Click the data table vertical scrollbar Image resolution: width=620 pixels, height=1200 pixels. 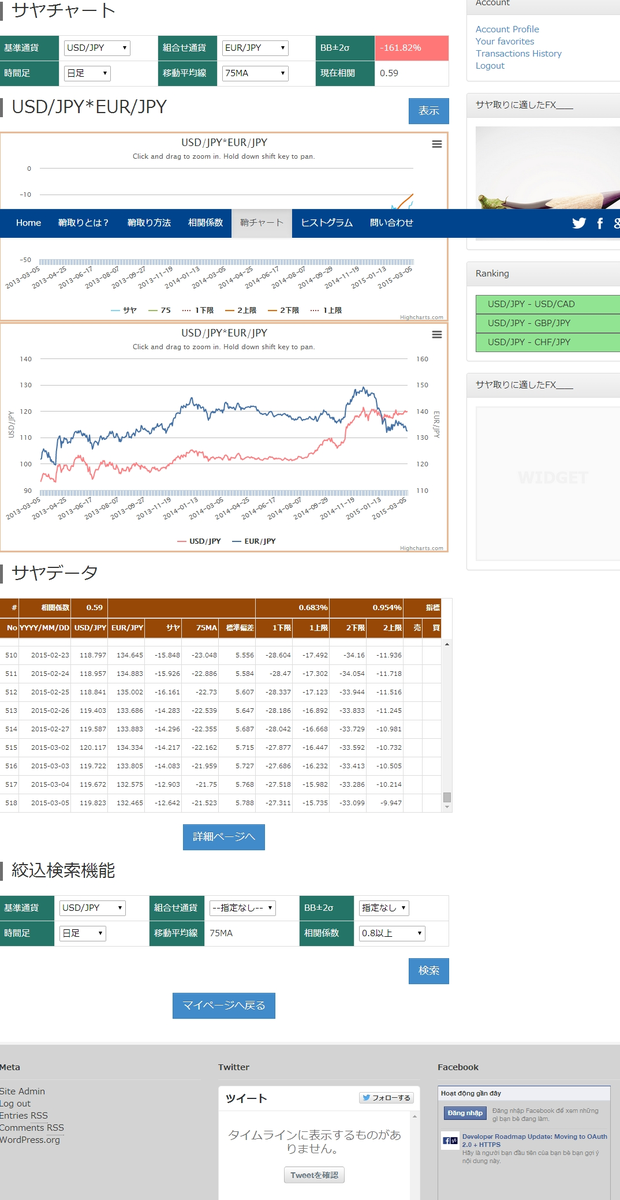point(447,725)
